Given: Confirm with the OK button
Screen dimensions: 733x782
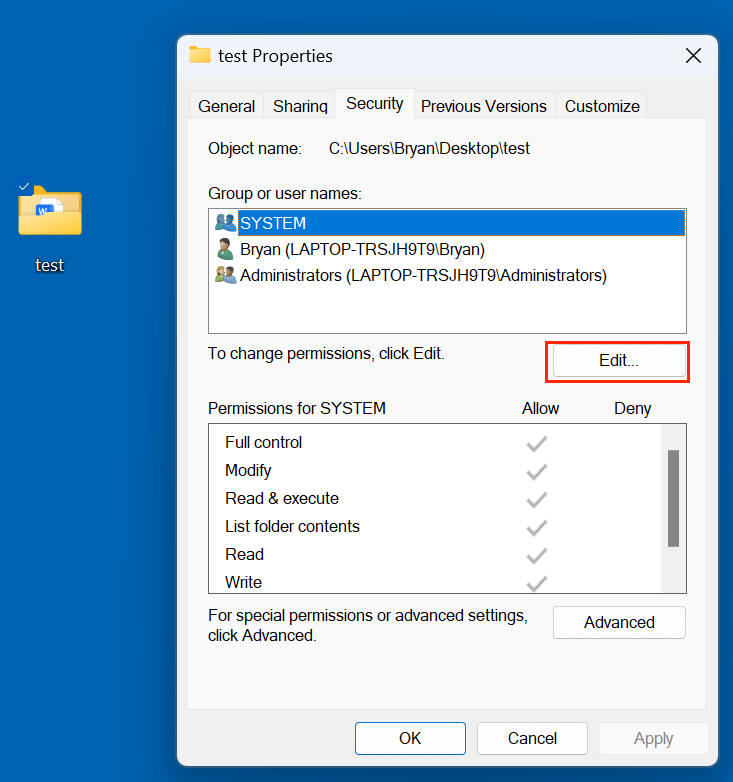Looking at the screenshot, I should pos(410,738).
